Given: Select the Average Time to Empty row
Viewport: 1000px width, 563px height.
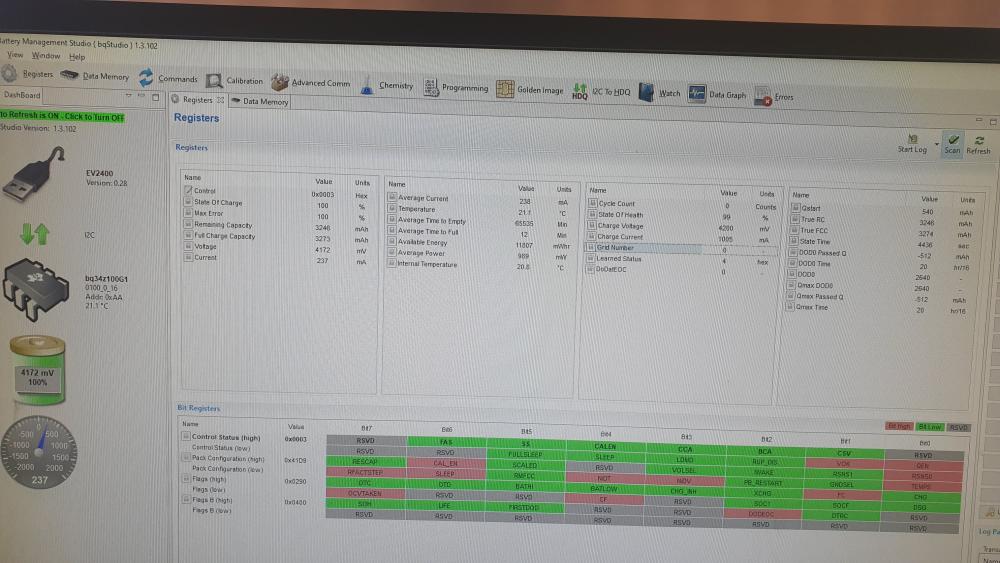Looking at the screenshot, I should [480, 221].
